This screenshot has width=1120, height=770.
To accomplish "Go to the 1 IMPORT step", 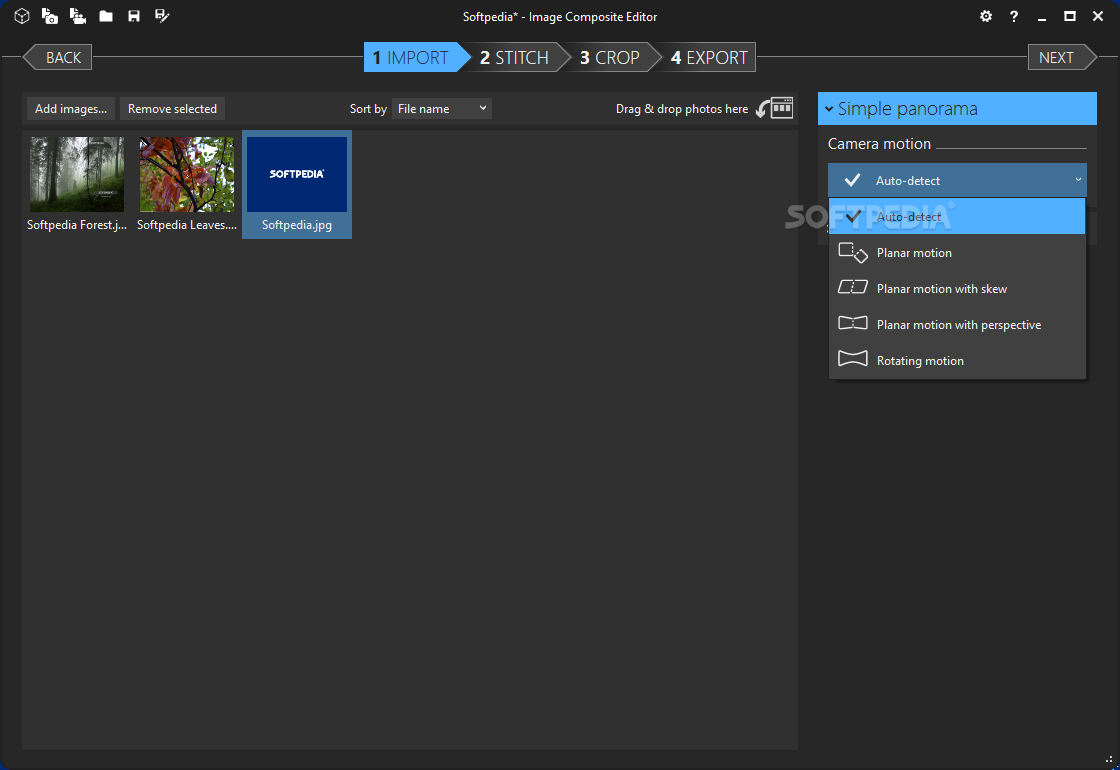I will coord(417,57).
